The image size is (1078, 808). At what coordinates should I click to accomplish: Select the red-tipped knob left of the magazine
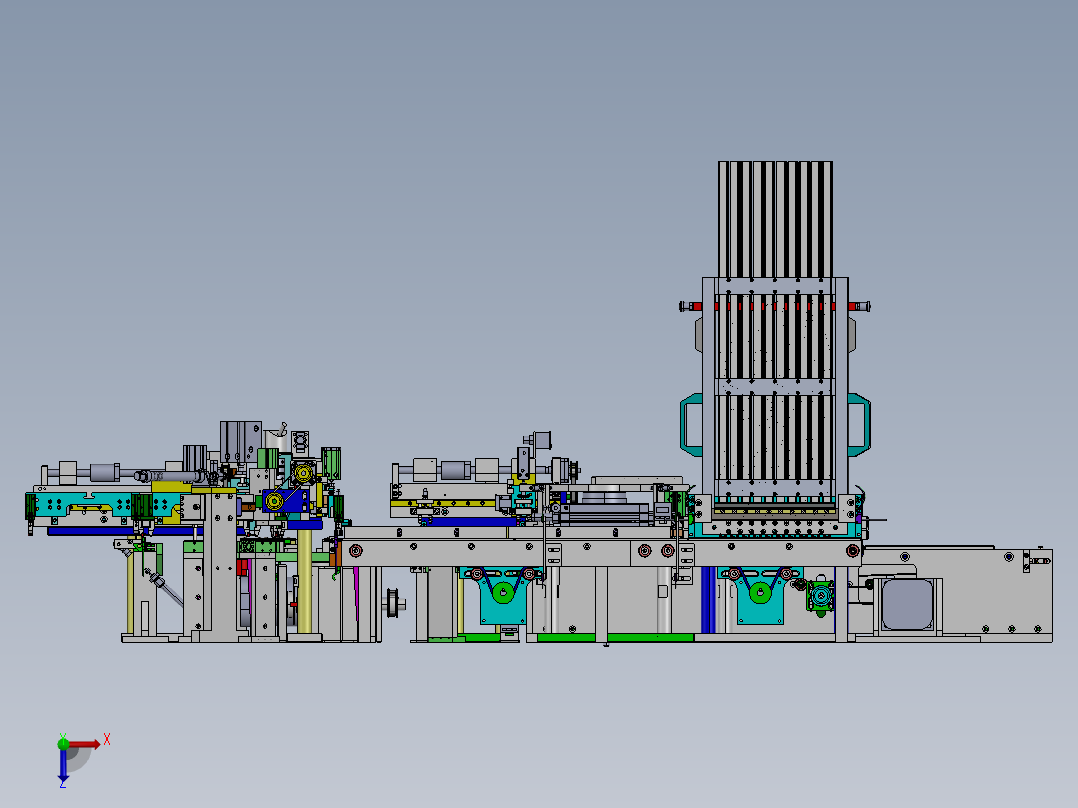point(690,307)
